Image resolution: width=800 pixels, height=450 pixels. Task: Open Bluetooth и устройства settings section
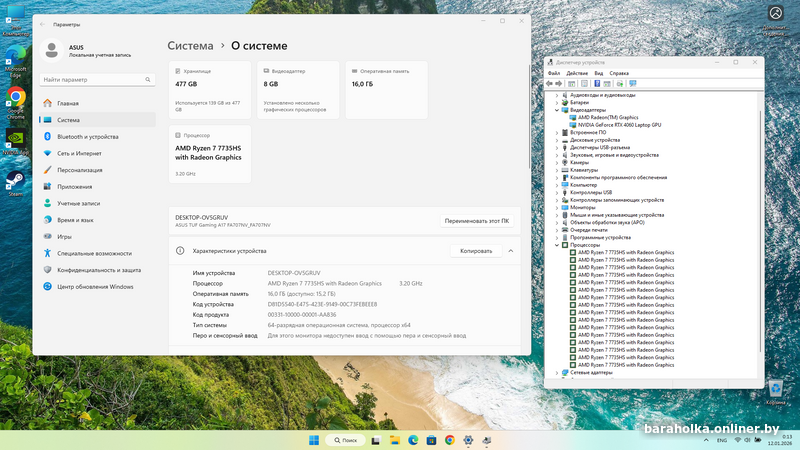click(x=87, y=136)
